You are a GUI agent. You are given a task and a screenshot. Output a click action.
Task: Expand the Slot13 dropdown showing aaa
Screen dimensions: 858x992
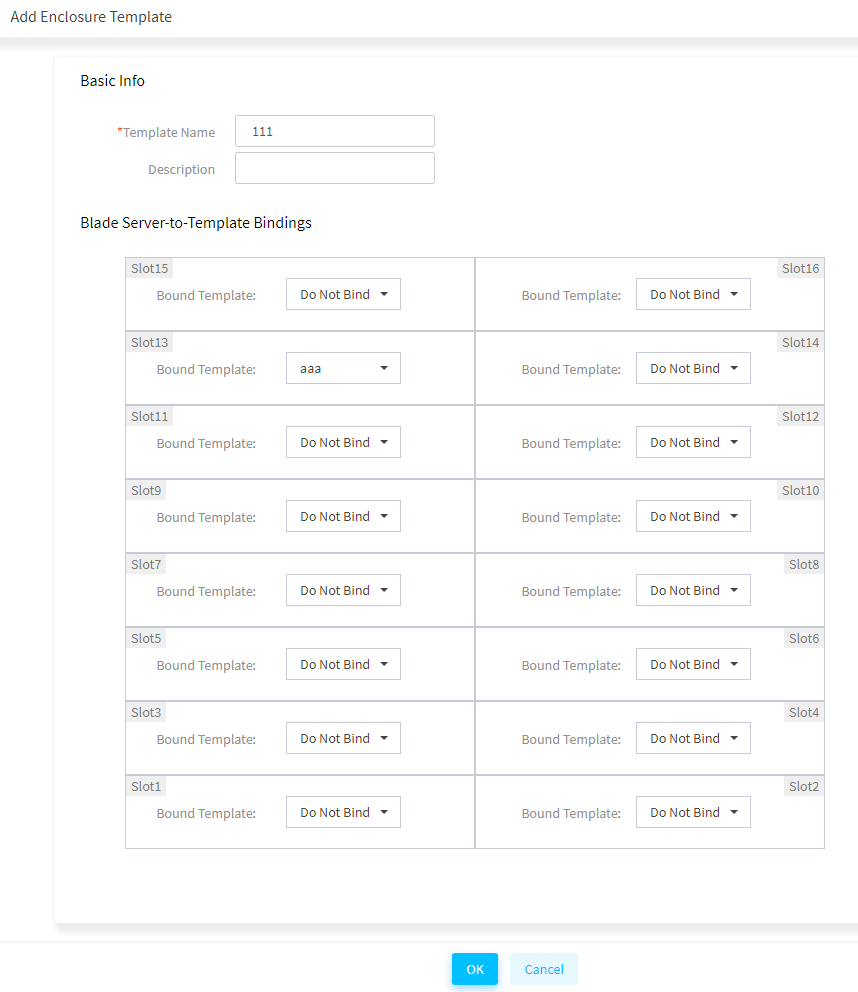(343, 368)
